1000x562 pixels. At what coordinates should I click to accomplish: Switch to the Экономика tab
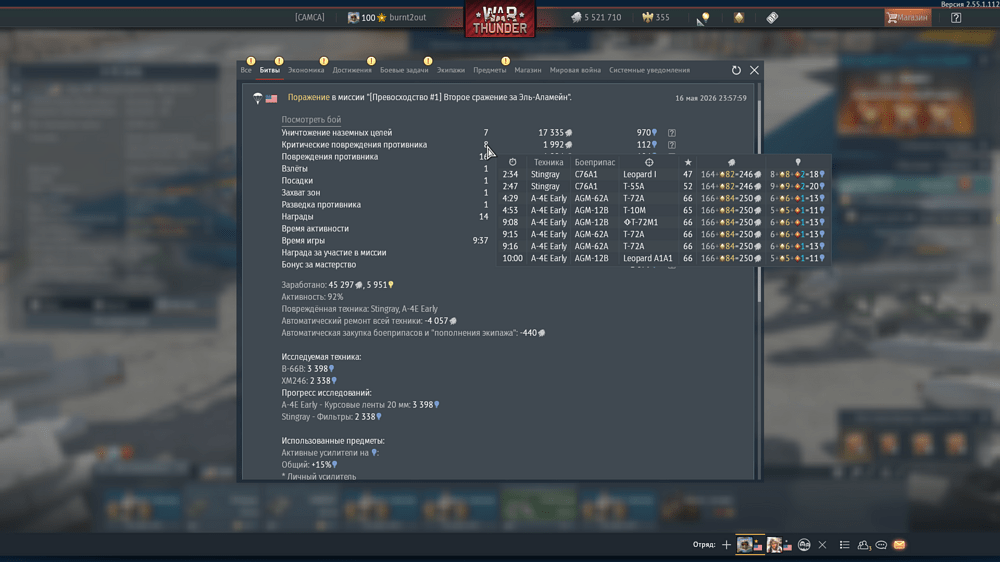tap(306, 70)
